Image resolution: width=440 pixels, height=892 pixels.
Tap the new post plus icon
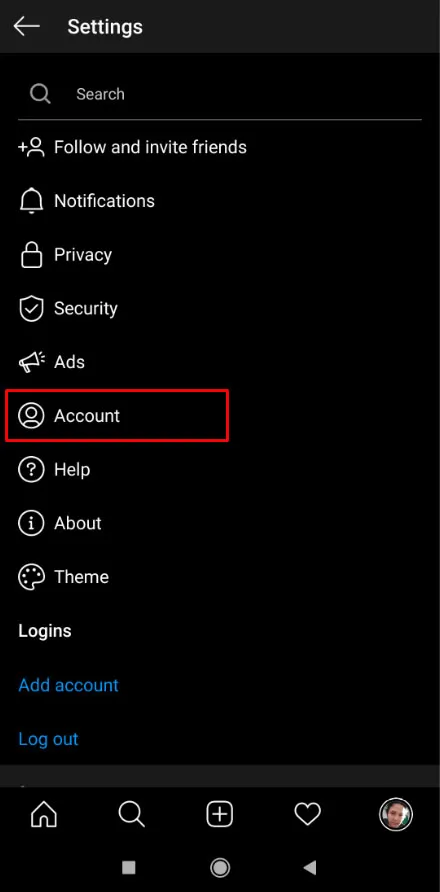[x=220, y=815]
